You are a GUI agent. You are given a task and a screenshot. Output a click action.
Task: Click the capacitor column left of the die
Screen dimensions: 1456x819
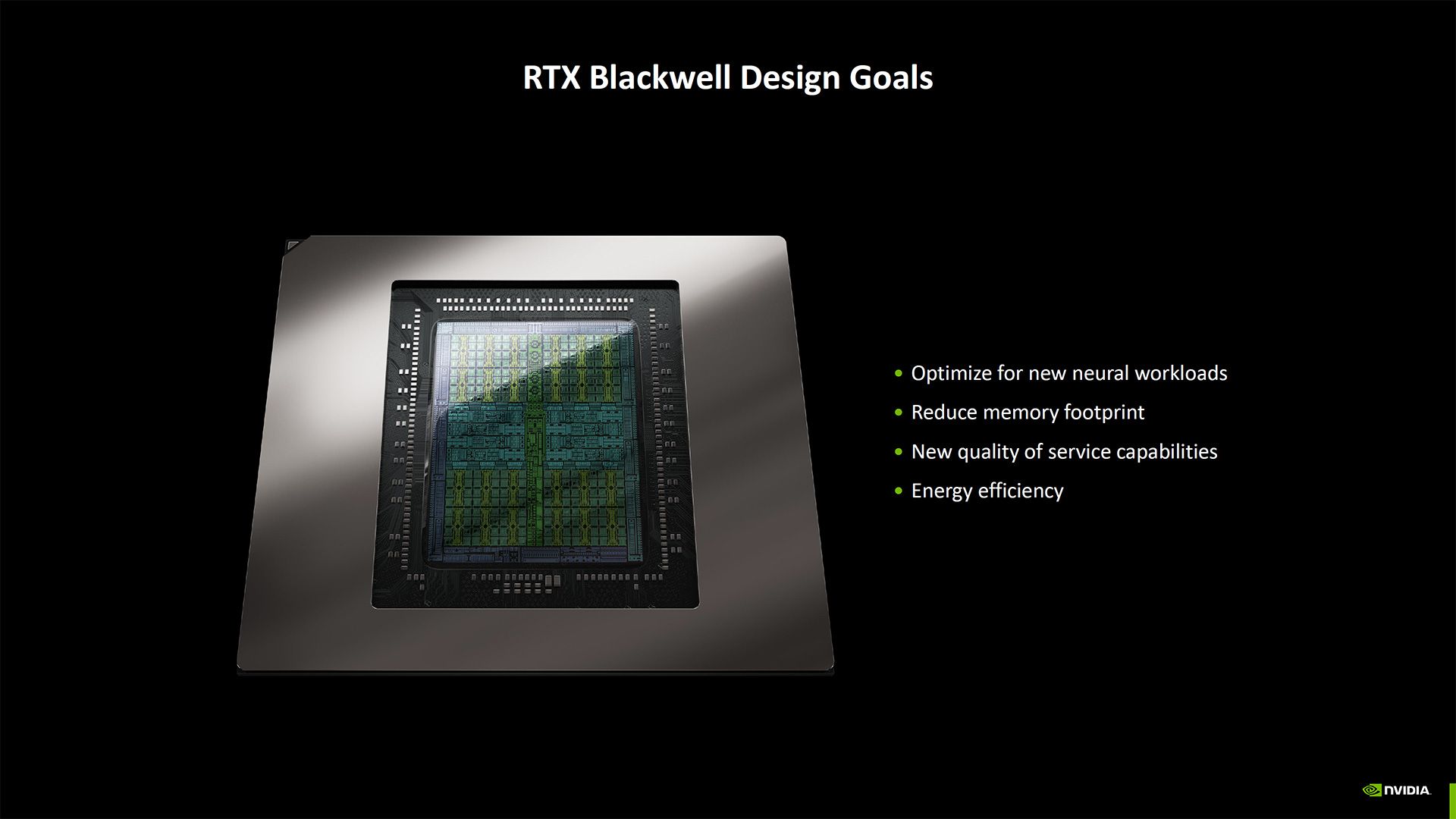click(x=407, y=440)
